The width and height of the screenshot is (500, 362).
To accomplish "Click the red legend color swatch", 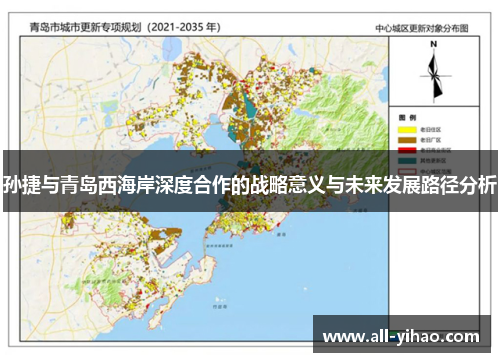I will click(x=407, y=150).
